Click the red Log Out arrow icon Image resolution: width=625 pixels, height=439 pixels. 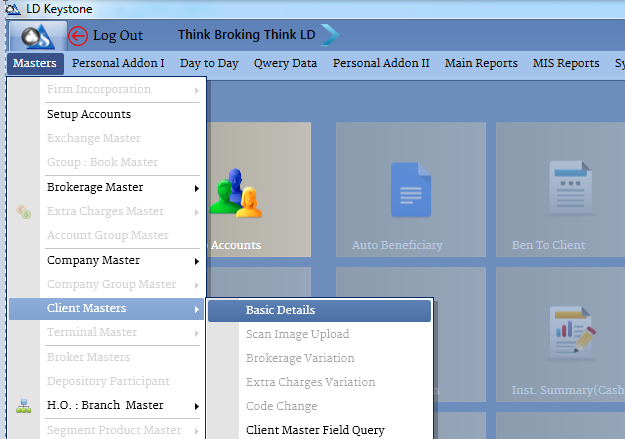click(x=78, y=36)
